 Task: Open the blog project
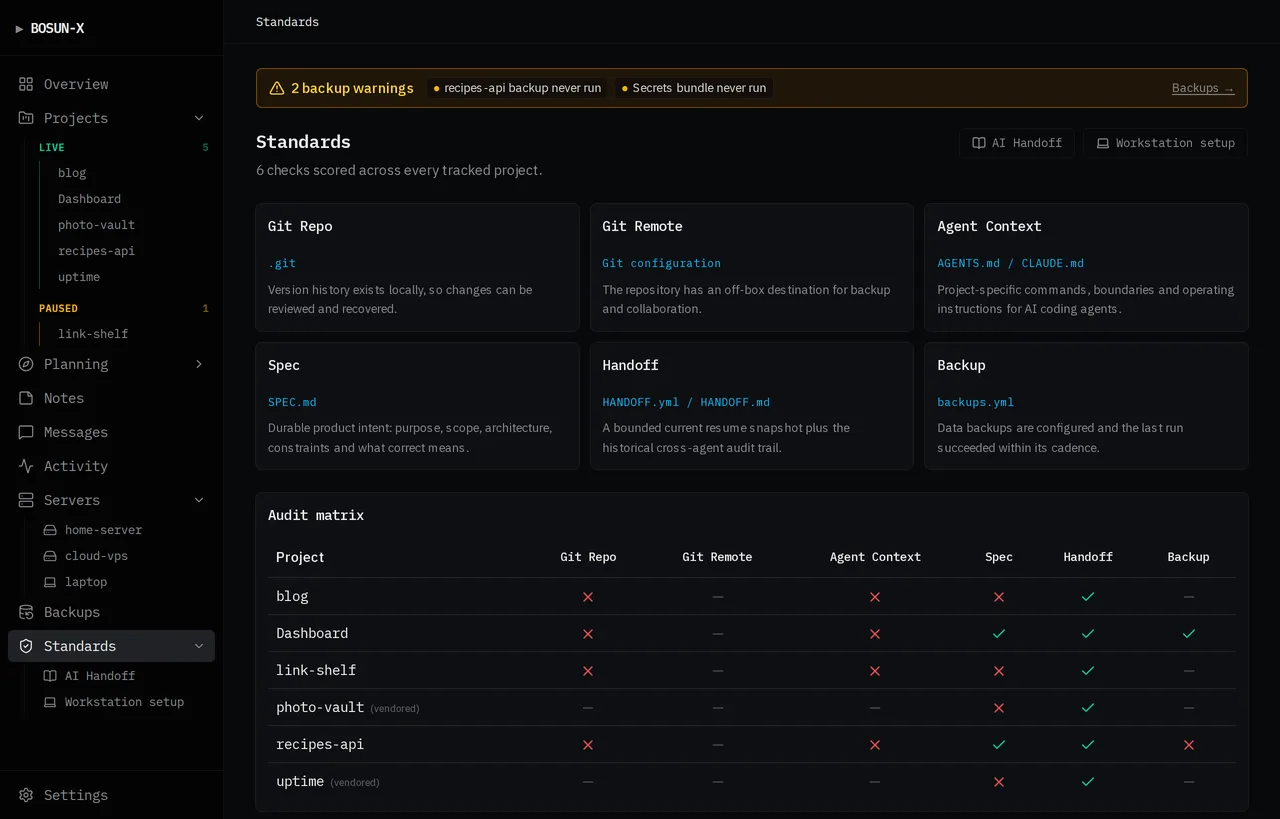[72, 173]
